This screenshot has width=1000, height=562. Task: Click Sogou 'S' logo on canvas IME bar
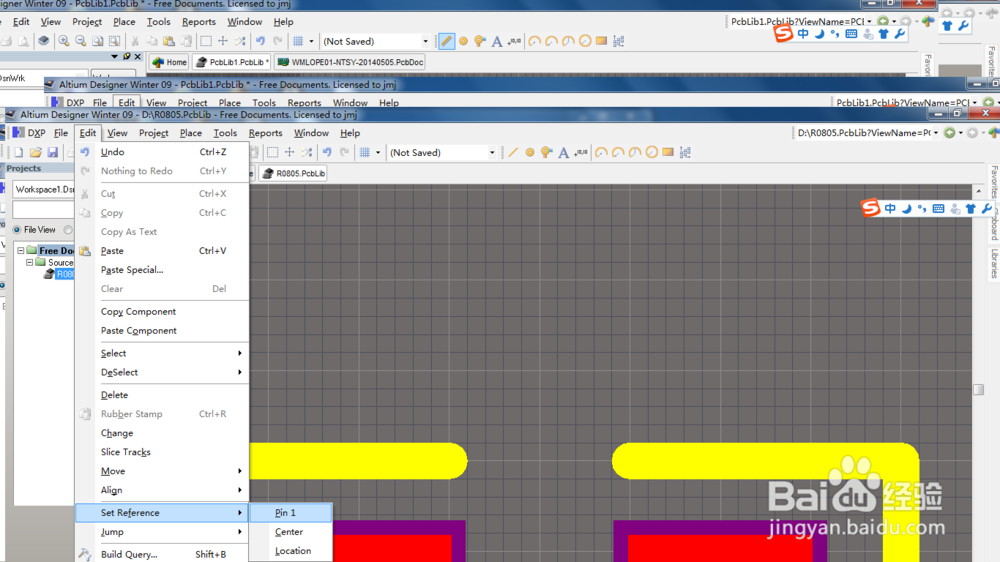871,208
